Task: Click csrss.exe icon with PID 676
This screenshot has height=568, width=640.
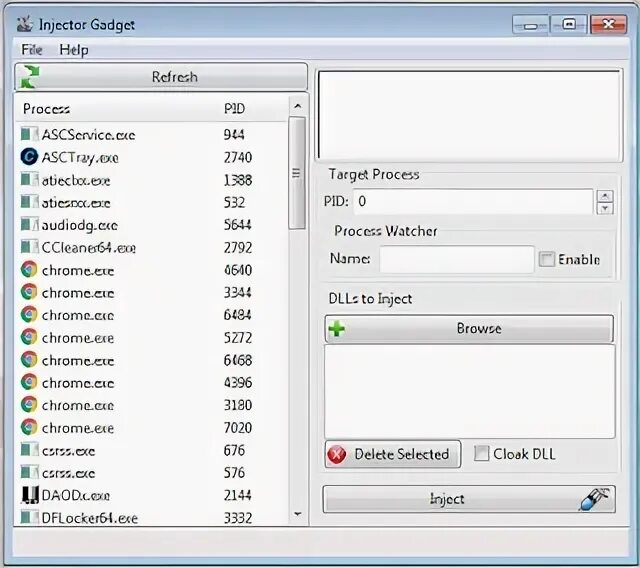Action: coord(29,450)
